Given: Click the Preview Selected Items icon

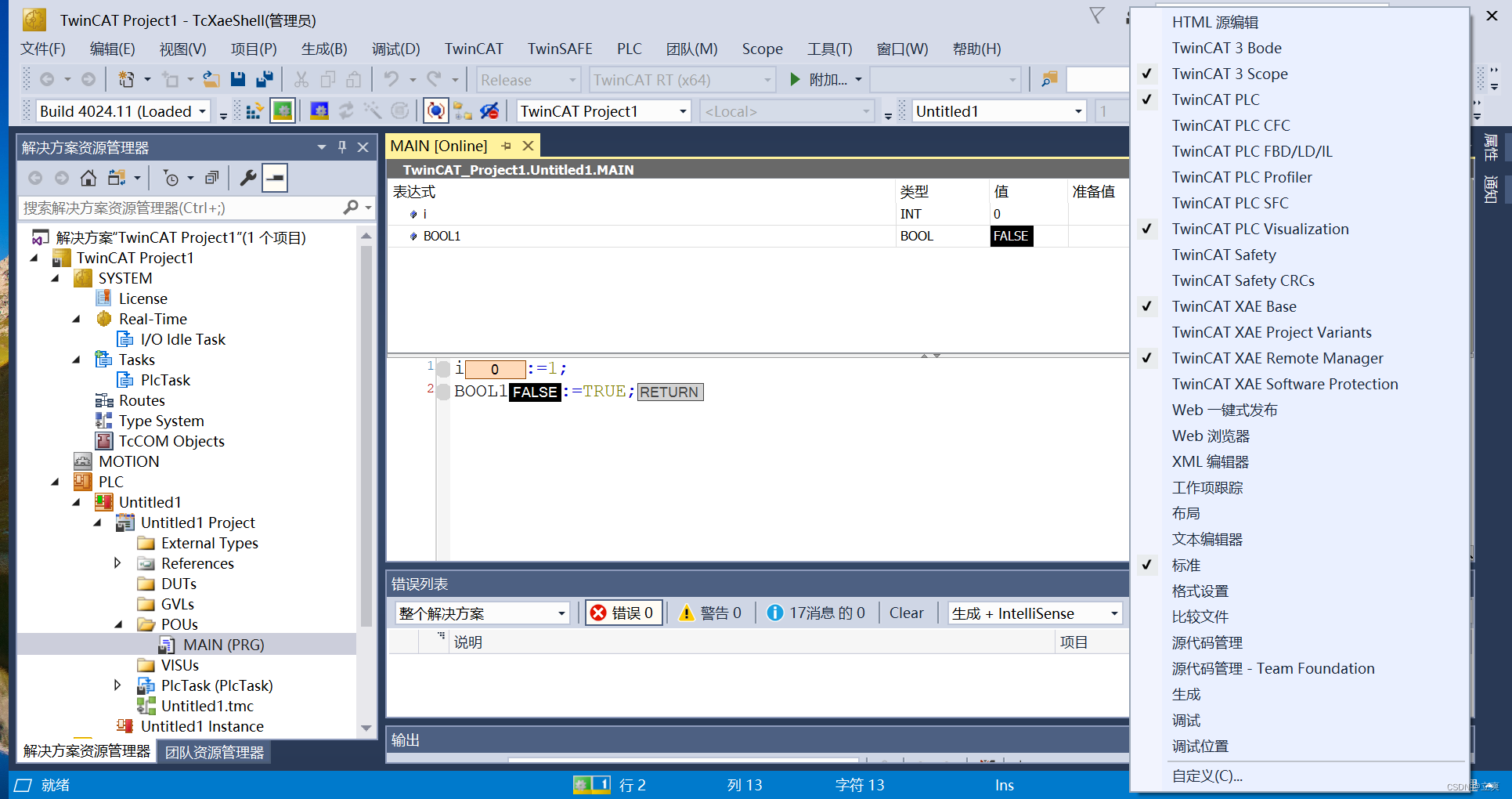Looking at the screenshot, I should (275, 178).
